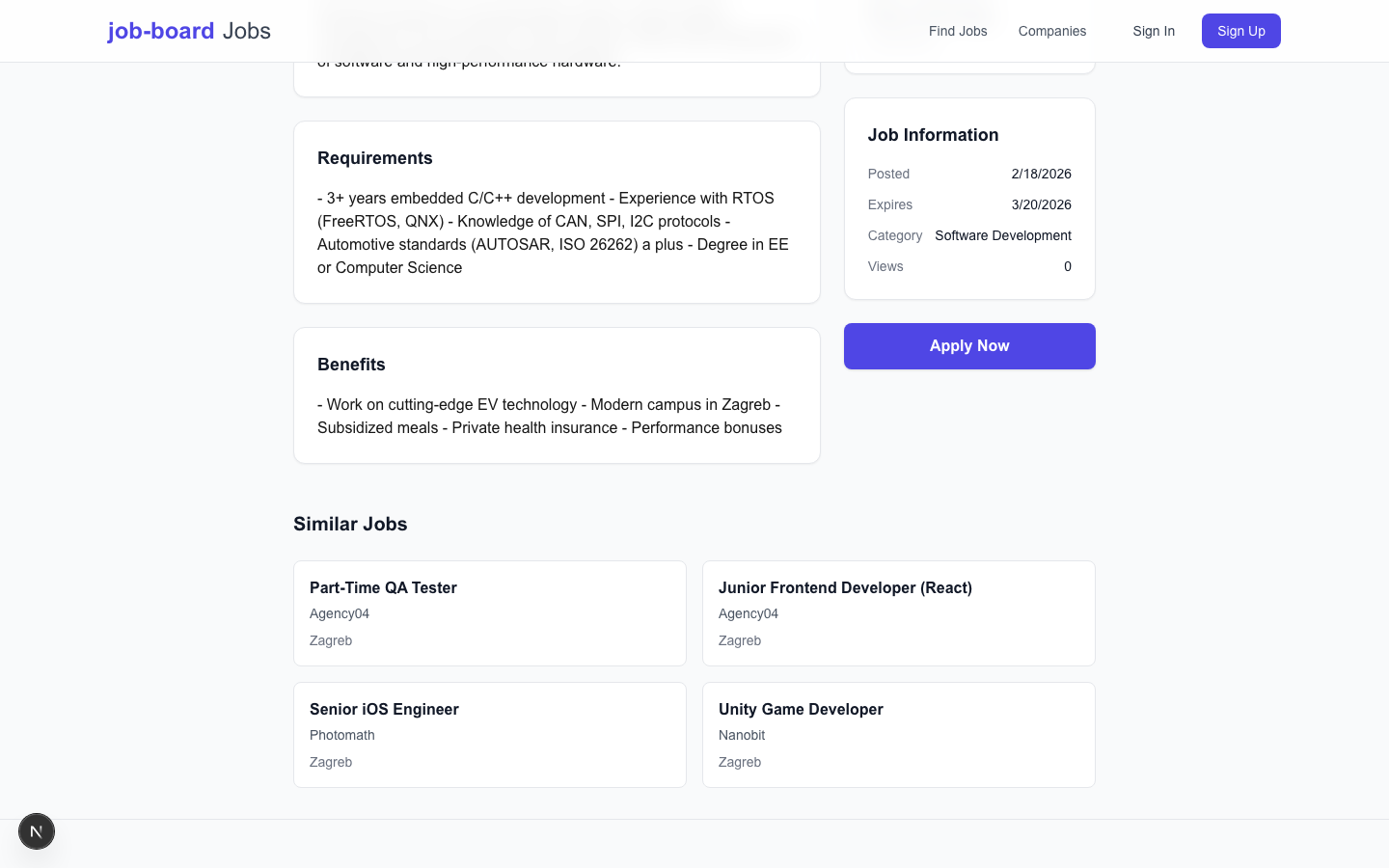1389x868 pixels.
Task: Open the Part-Time QA Tester job
Action: point(383,587)
